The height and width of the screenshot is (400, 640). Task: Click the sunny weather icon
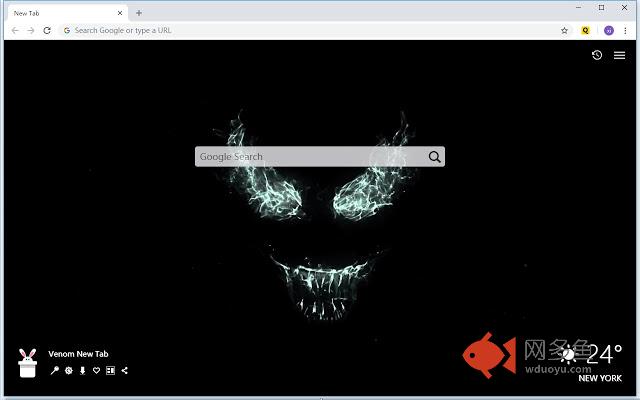(569, 354)
